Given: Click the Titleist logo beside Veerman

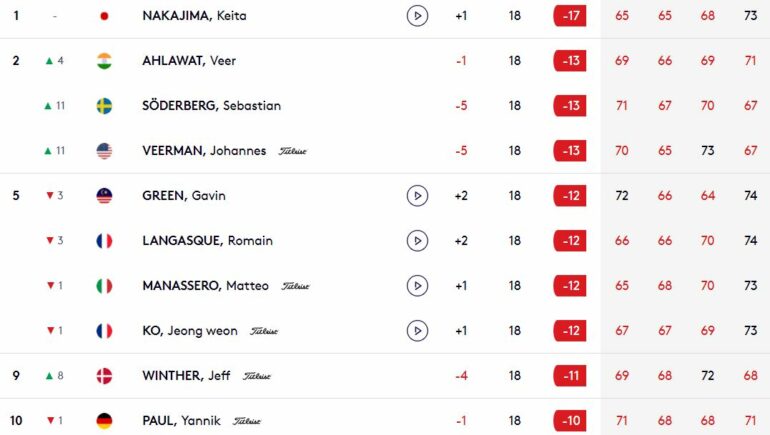Looking at the screenshot, I should coord(293,151).
